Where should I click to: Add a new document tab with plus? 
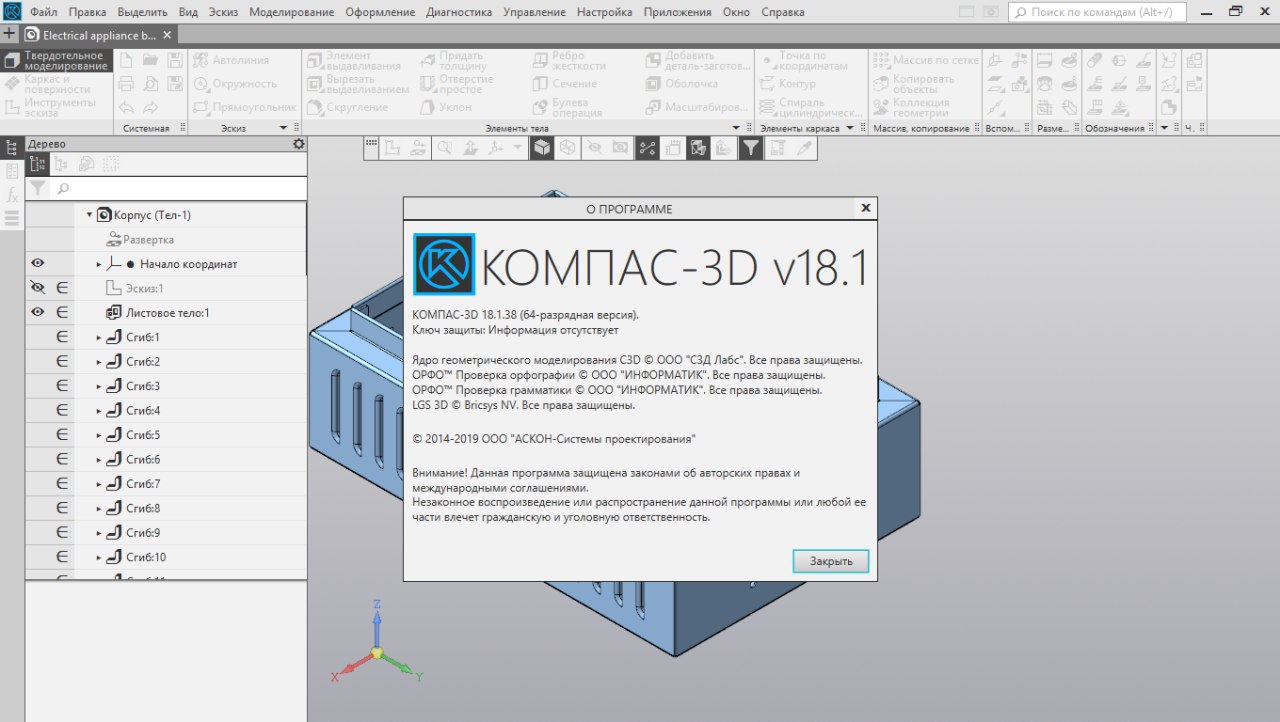10,34
